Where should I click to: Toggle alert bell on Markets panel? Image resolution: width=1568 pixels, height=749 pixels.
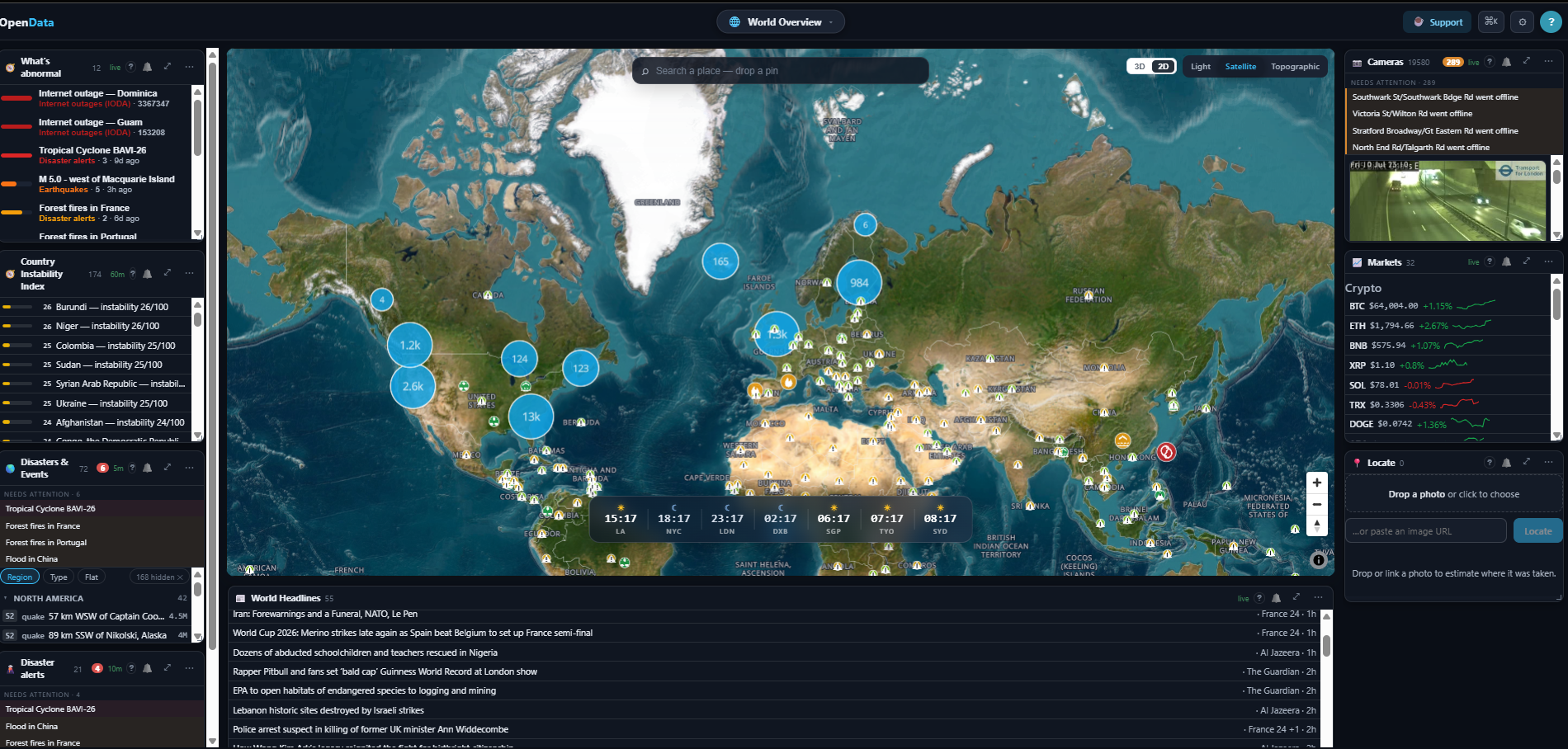click(1507, 261)
